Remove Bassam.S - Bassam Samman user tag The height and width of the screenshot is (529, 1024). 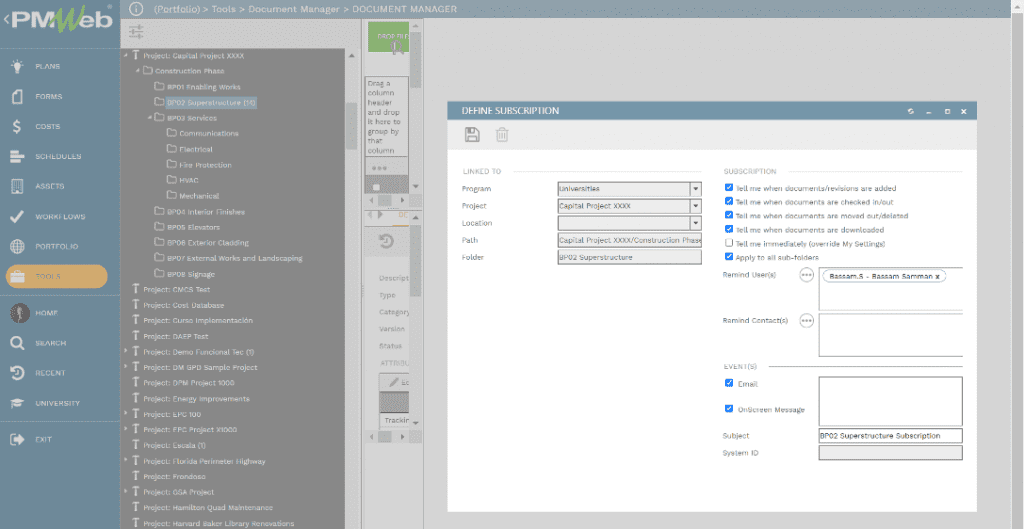(938, 276)
